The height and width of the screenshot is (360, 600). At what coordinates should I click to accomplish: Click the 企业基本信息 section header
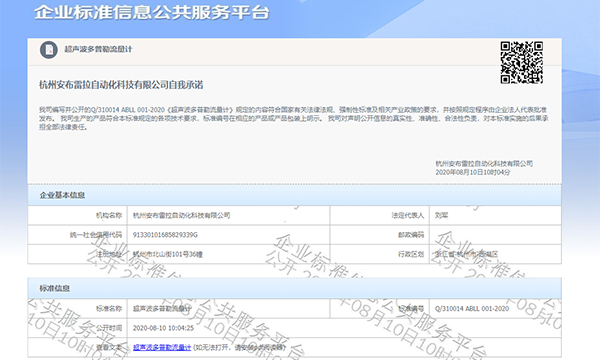tap(295, 195)
